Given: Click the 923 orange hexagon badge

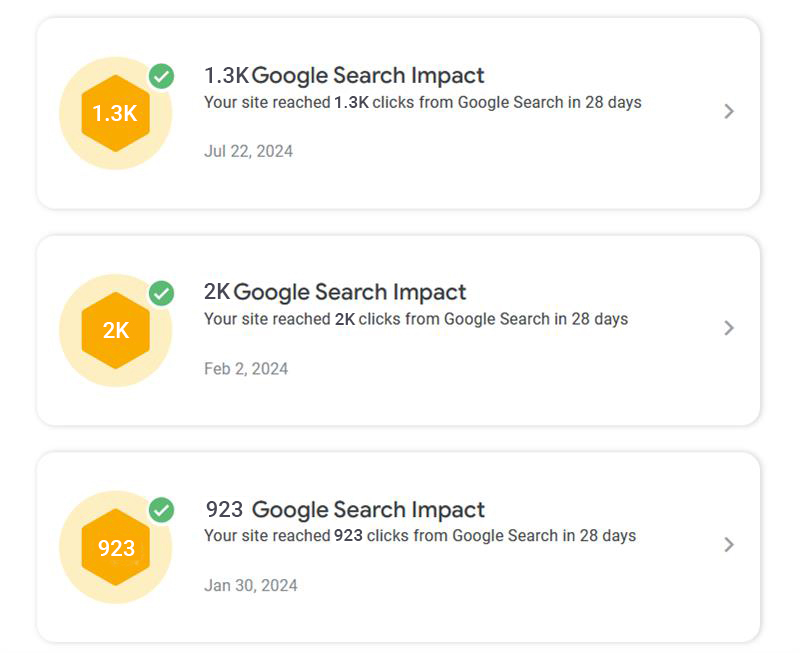Looking at the screenshot, I should click(x=115, y=547).
